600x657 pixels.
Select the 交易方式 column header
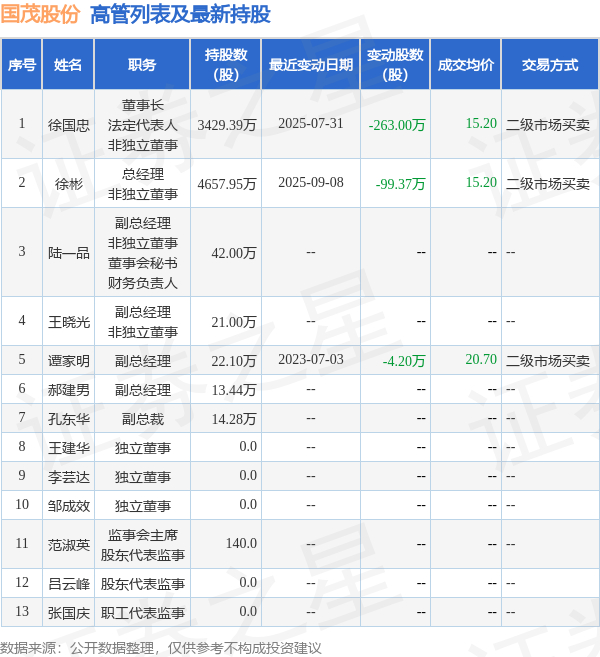(550, 65)
